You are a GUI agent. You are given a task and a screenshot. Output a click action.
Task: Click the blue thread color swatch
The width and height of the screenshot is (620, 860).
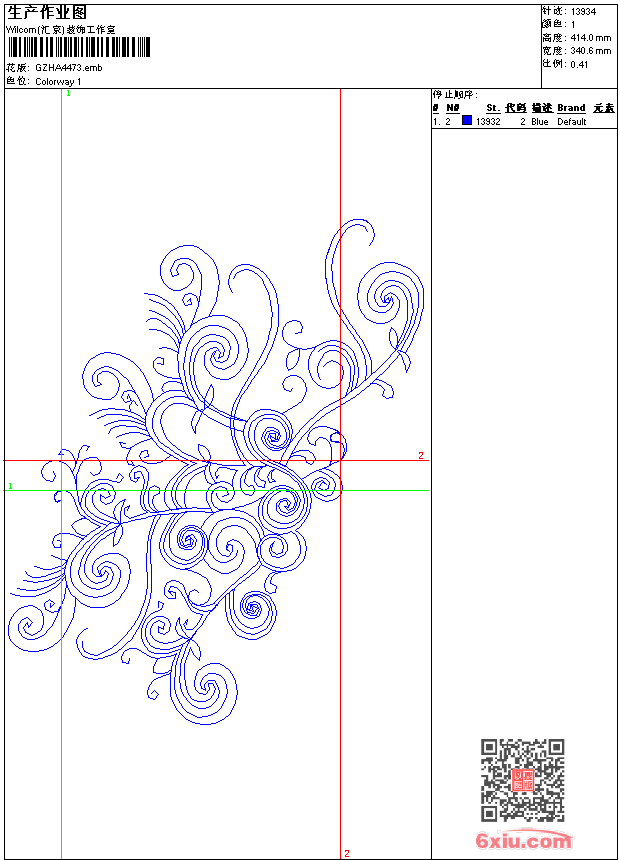[x=467, y=120]
